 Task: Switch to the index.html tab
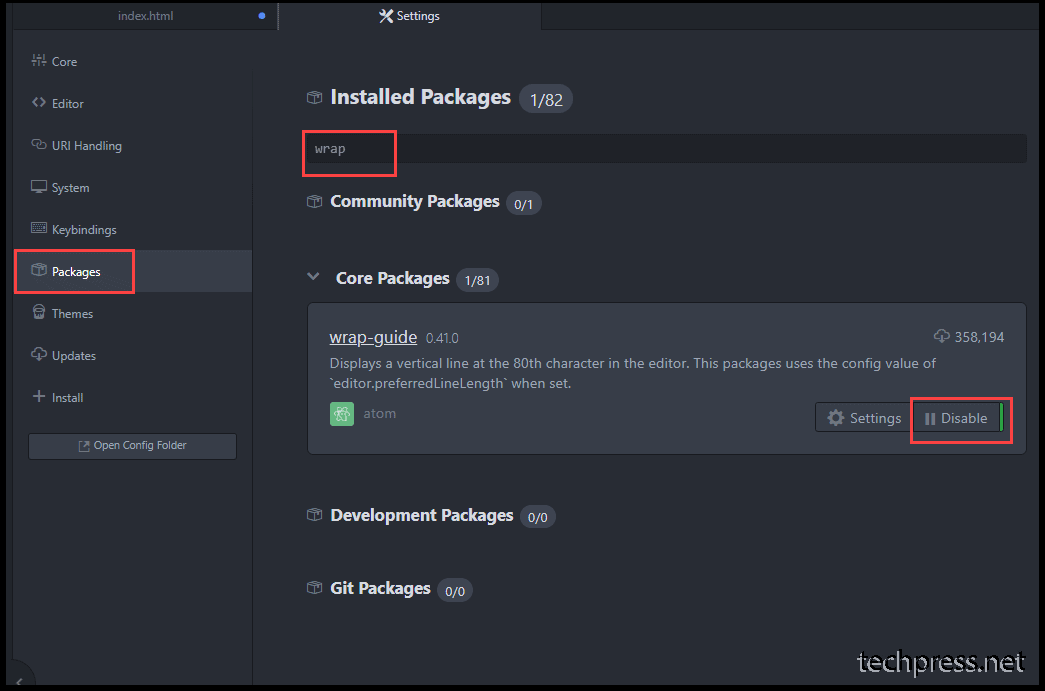click(145, 16)
